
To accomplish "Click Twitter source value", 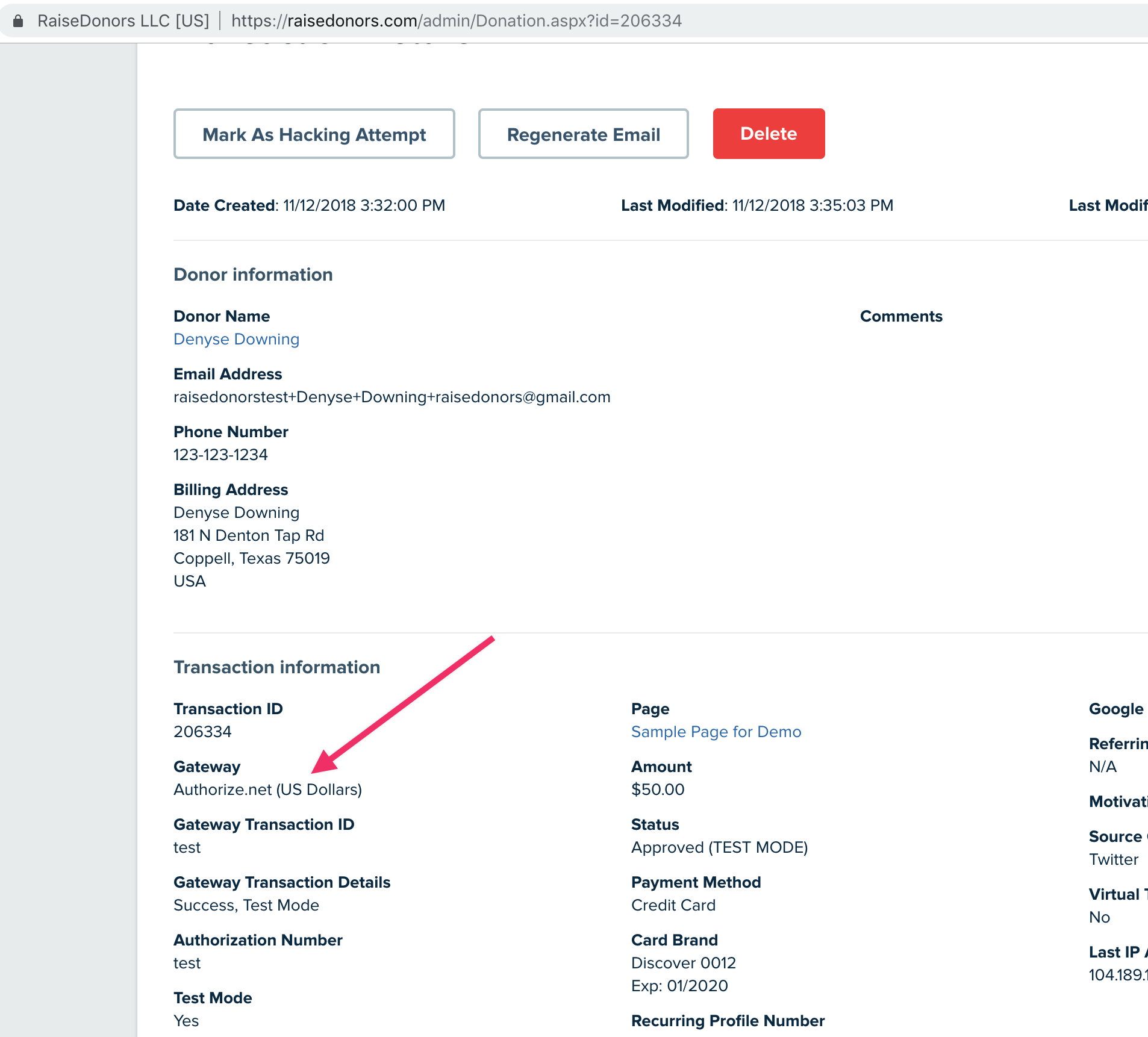I will pyautogui.click(x=1114, y=859).
